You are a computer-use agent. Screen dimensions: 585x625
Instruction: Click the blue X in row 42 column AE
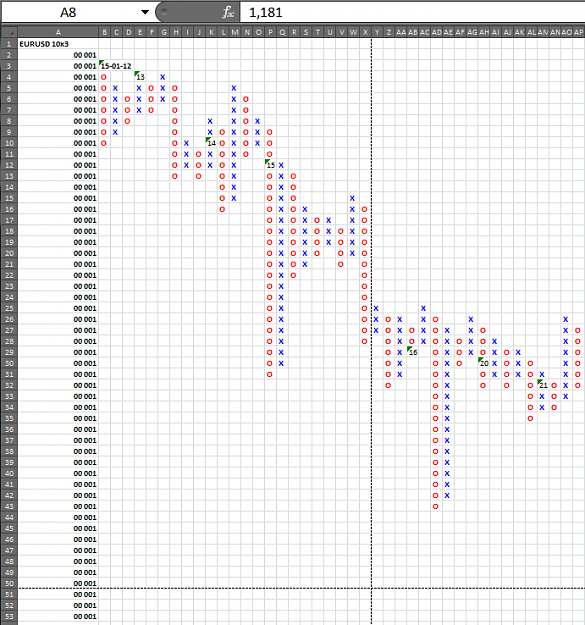coord(447,495)
